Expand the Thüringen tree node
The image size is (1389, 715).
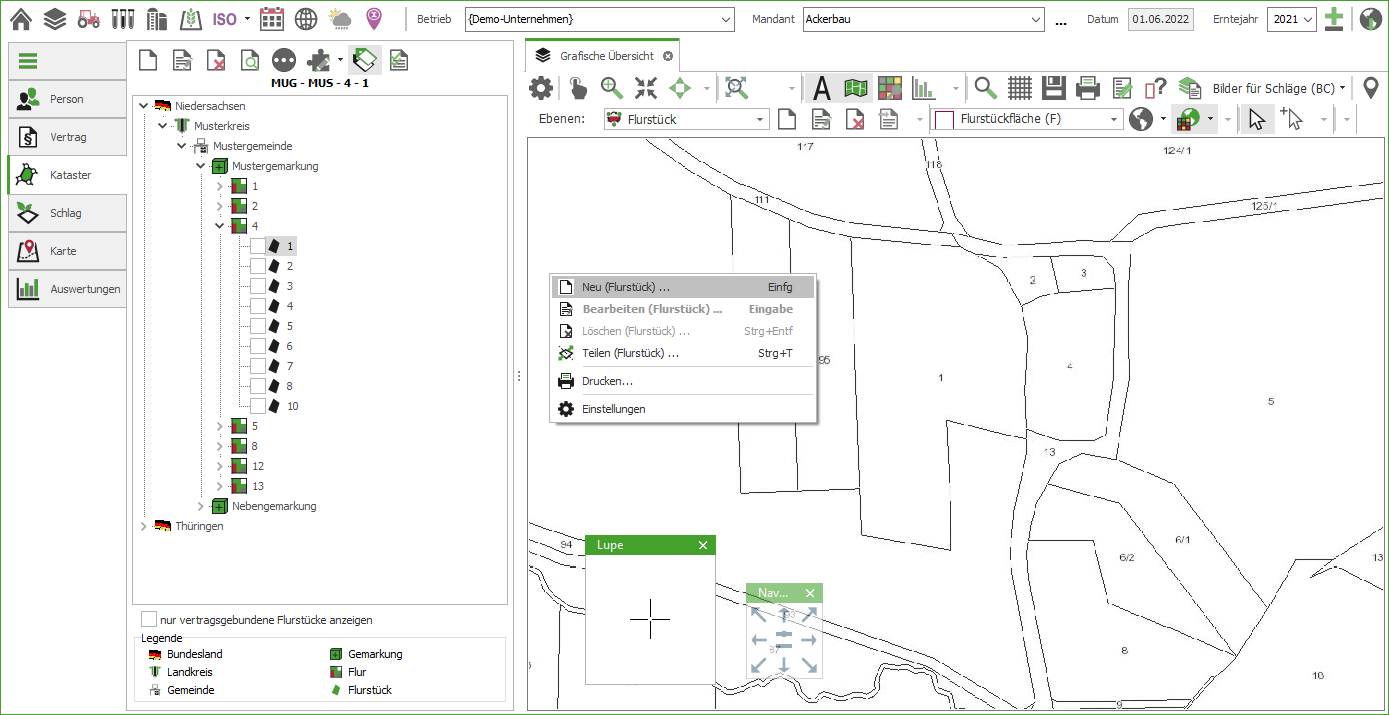(x=142, y=526)
